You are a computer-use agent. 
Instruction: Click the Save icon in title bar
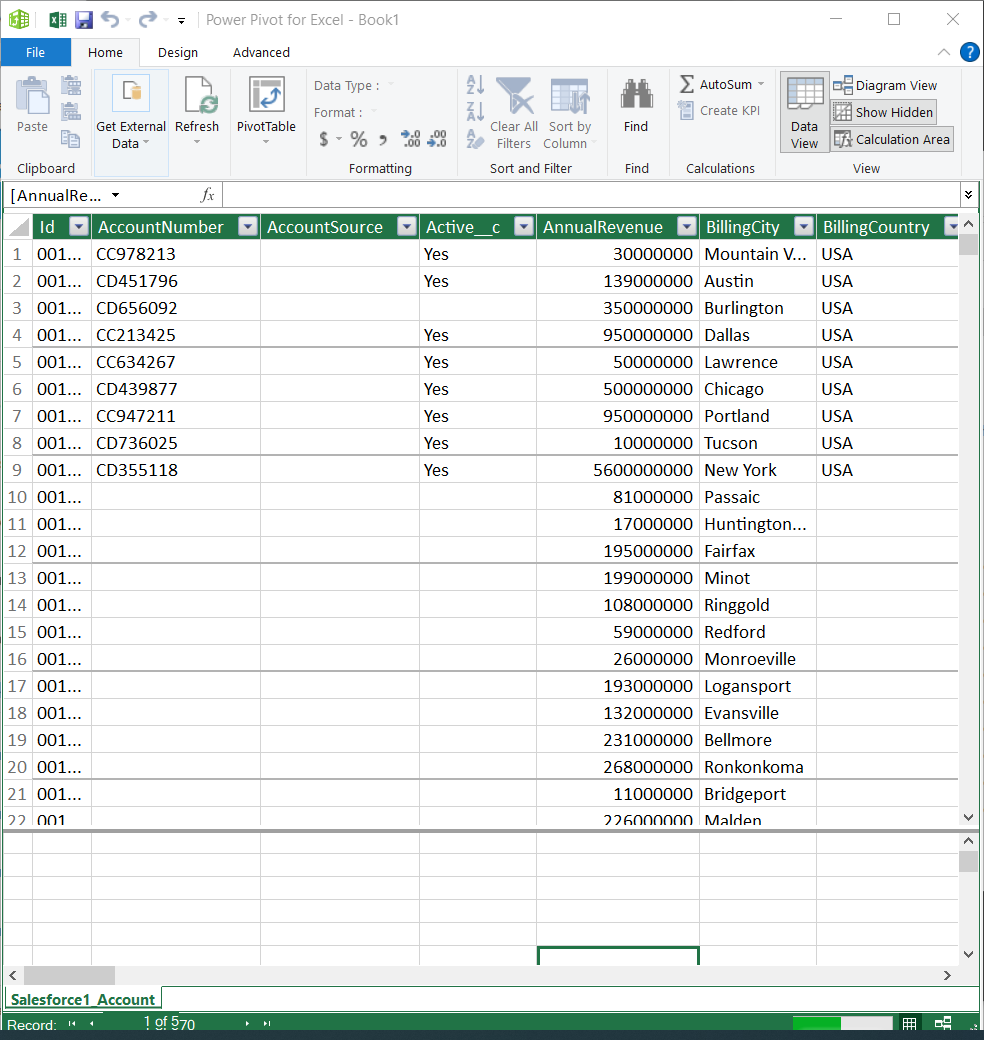coord(84,20)
